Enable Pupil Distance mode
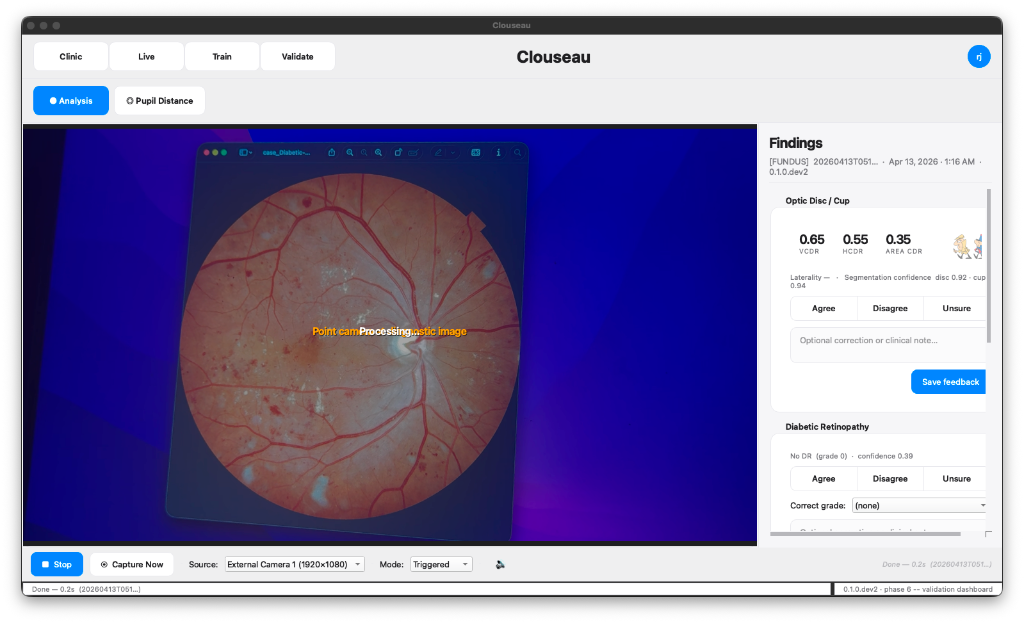 159,100
